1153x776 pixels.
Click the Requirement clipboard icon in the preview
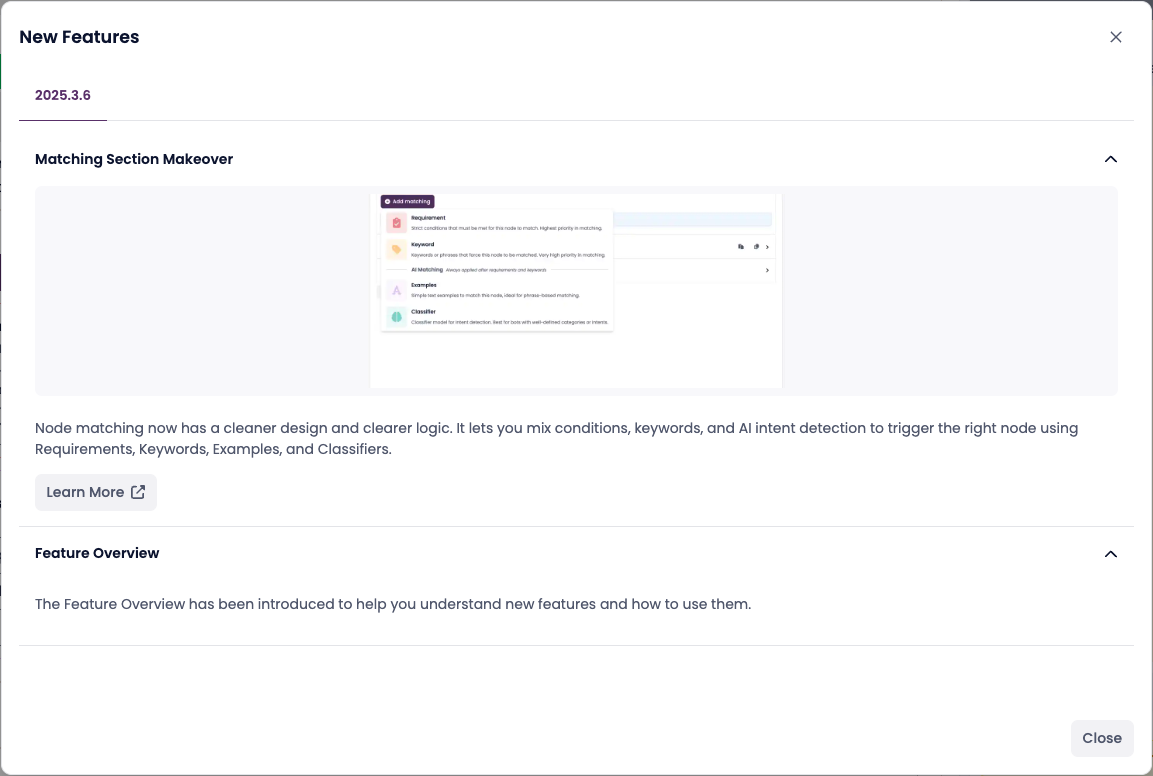[396, 222]
